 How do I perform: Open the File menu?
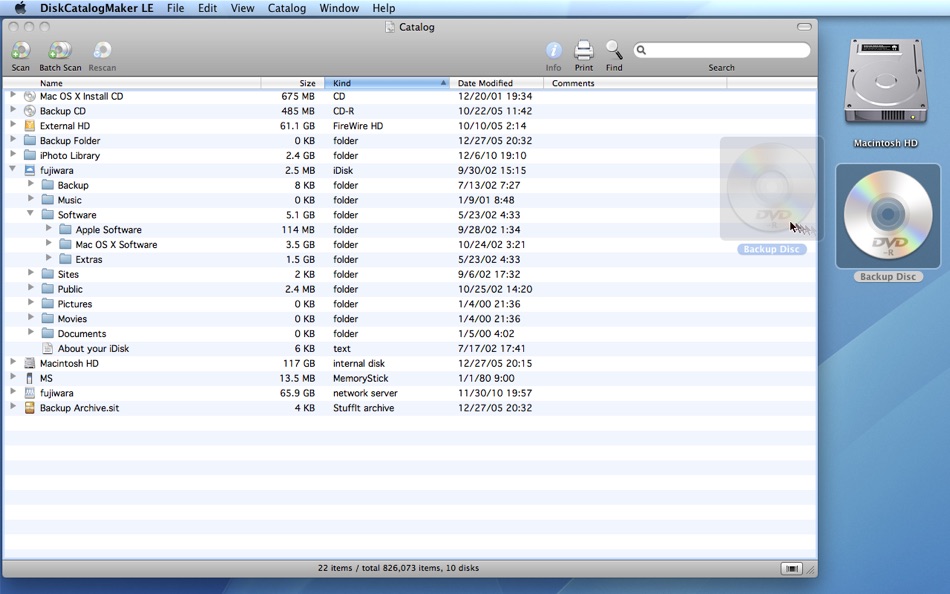click(176, 8)
